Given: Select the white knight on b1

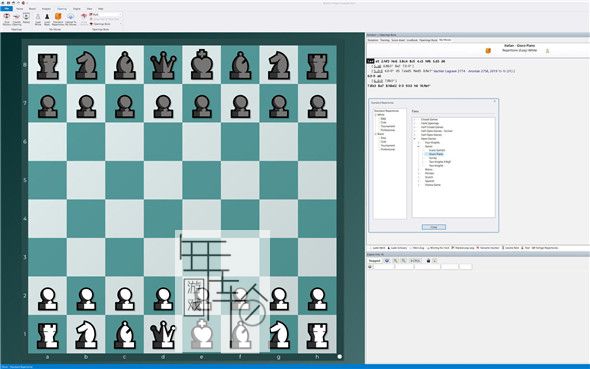Looking at the screenshot, I should coord(86,335).
